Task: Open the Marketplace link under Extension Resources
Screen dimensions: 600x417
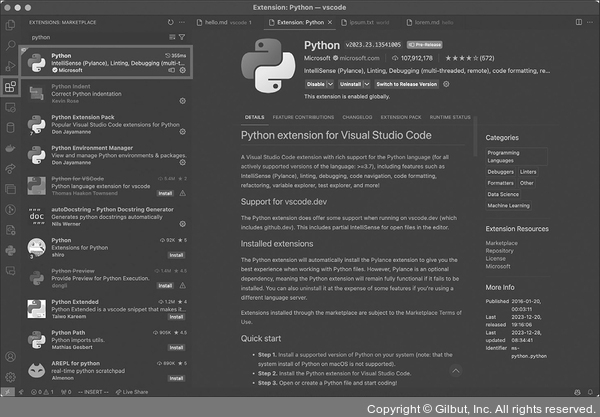Action: [x=502, y=242]
